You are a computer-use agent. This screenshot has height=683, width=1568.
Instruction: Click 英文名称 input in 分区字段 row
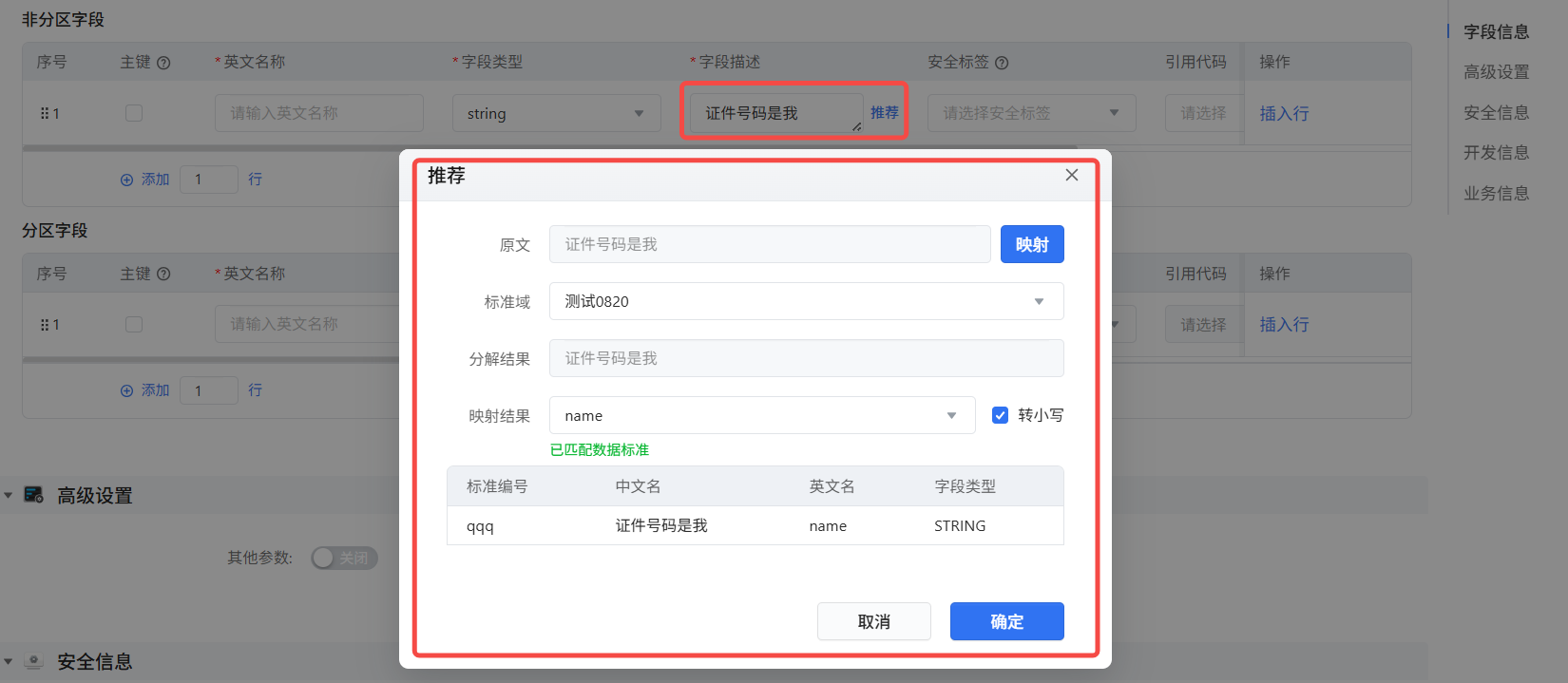308,324
